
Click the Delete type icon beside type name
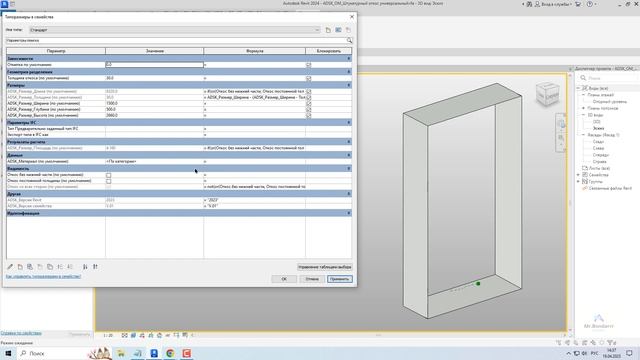point(348,30)
